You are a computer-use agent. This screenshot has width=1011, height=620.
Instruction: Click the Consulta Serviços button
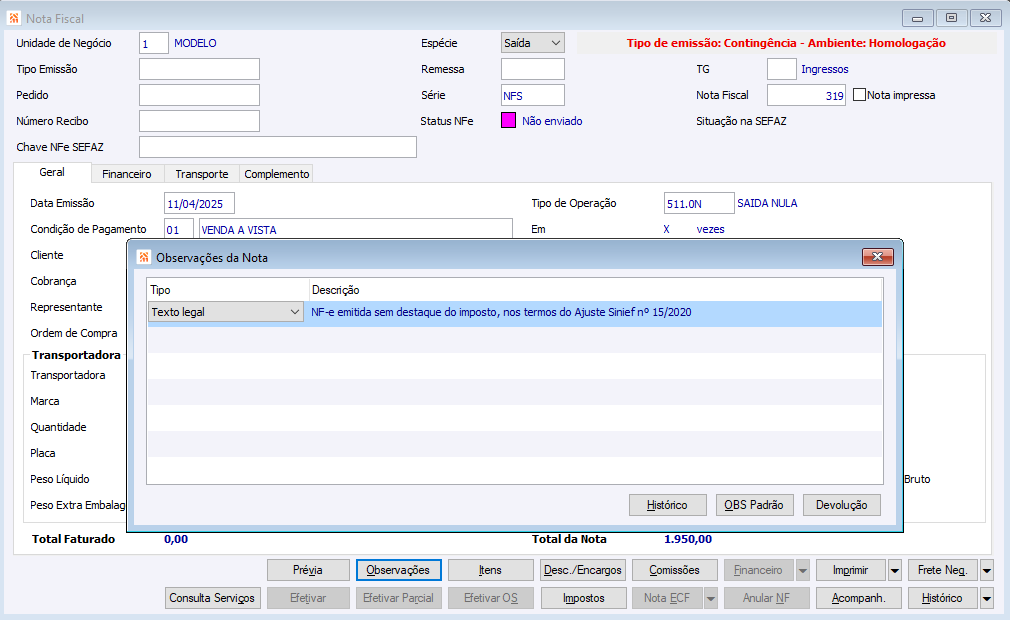point(213,598)
